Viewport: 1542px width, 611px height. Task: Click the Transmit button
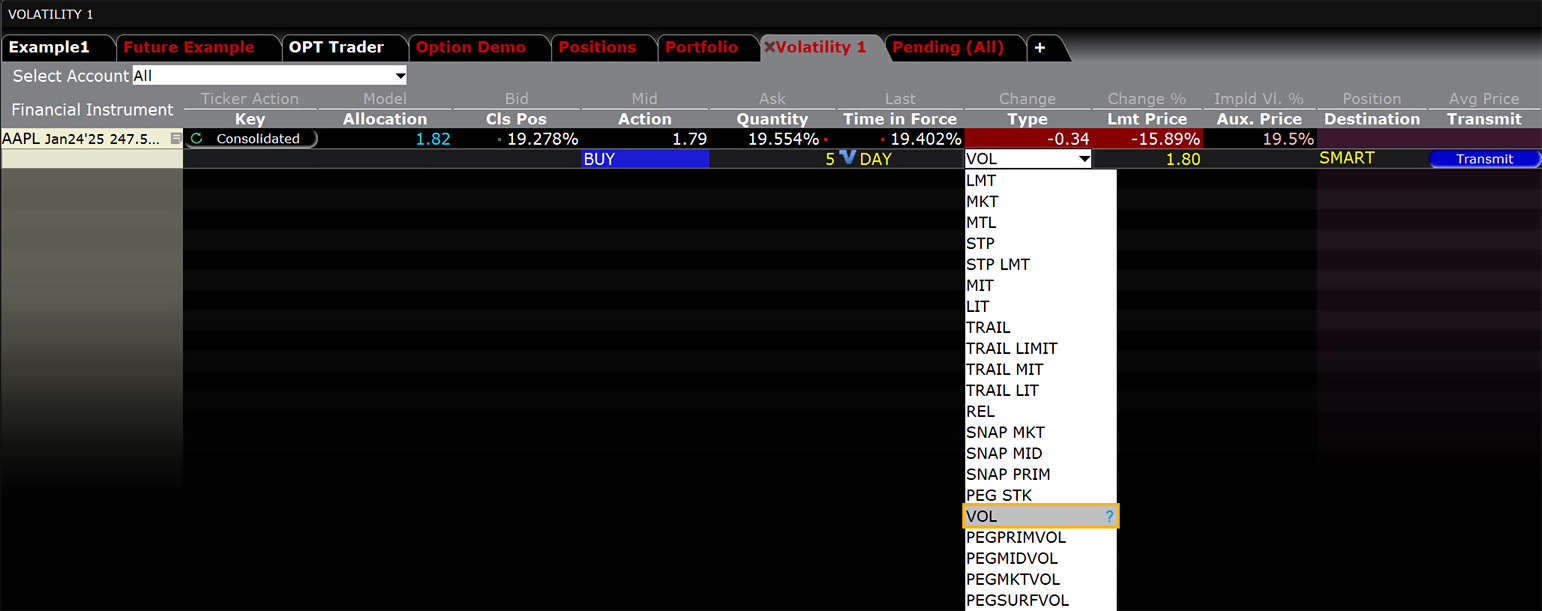(x=1484, y=158)
